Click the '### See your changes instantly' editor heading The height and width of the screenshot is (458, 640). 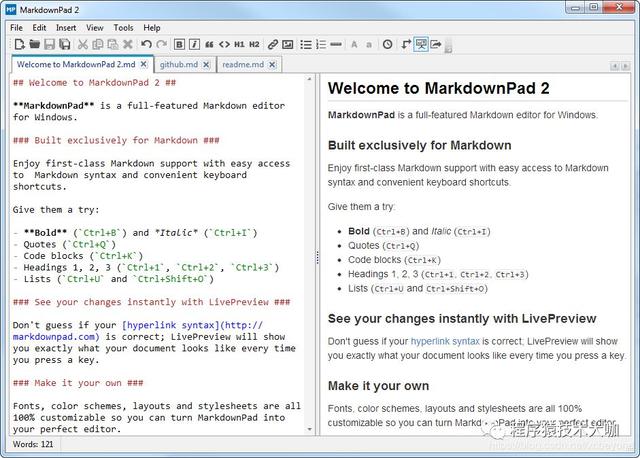151,302
